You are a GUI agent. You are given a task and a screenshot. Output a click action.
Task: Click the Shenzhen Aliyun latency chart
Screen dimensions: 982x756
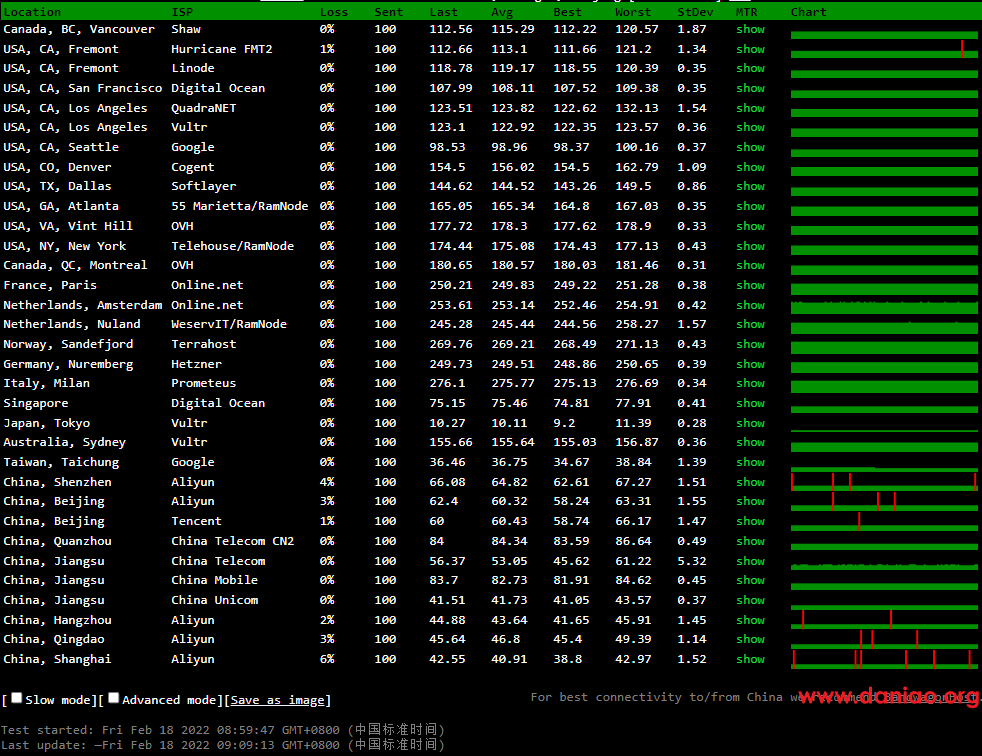[884, 482]
